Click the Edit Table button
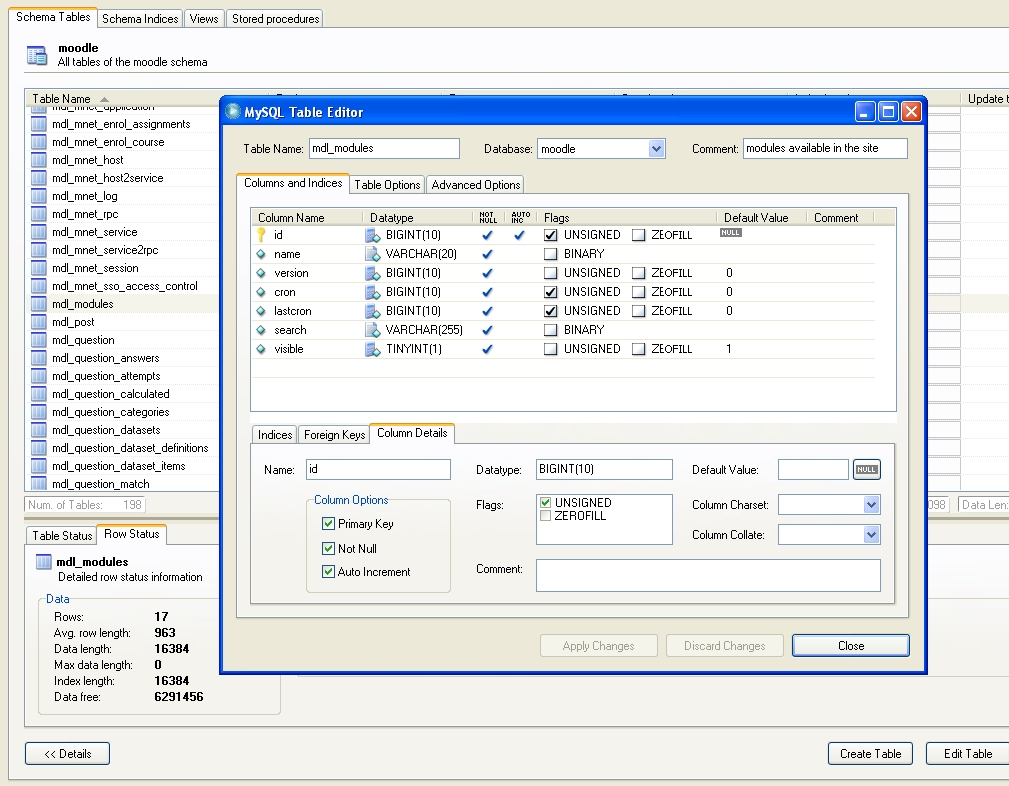This screenshot has width=1009, height=786. pyautogui.click(x=967, y=754)
